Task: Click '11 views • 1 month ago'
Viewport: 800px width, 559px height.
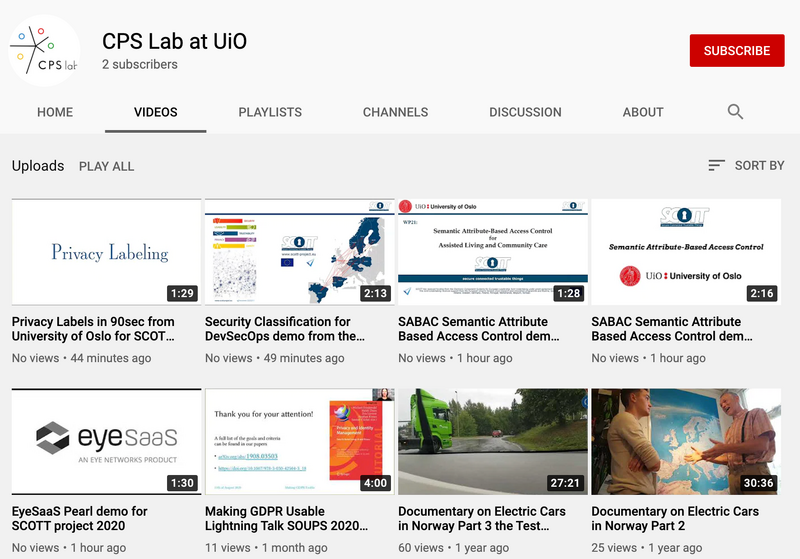Action: (266, 548)
